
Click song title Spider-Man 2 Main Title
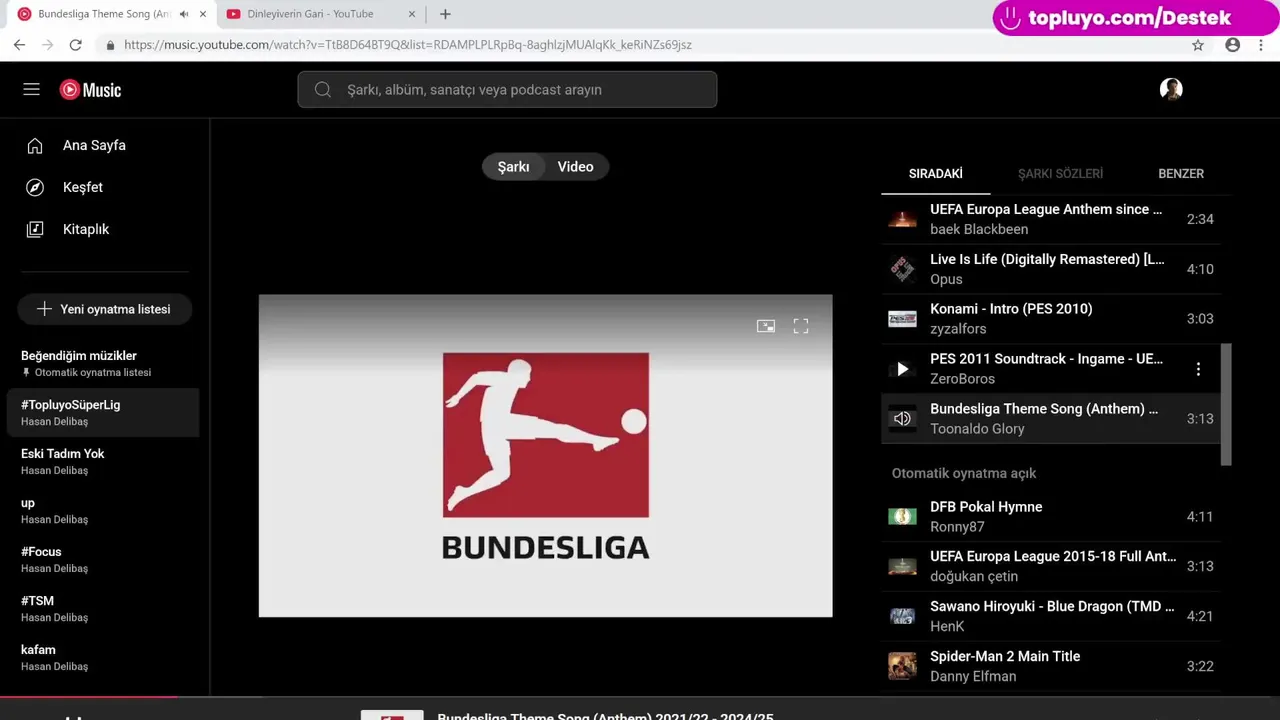coord(1005,657)
